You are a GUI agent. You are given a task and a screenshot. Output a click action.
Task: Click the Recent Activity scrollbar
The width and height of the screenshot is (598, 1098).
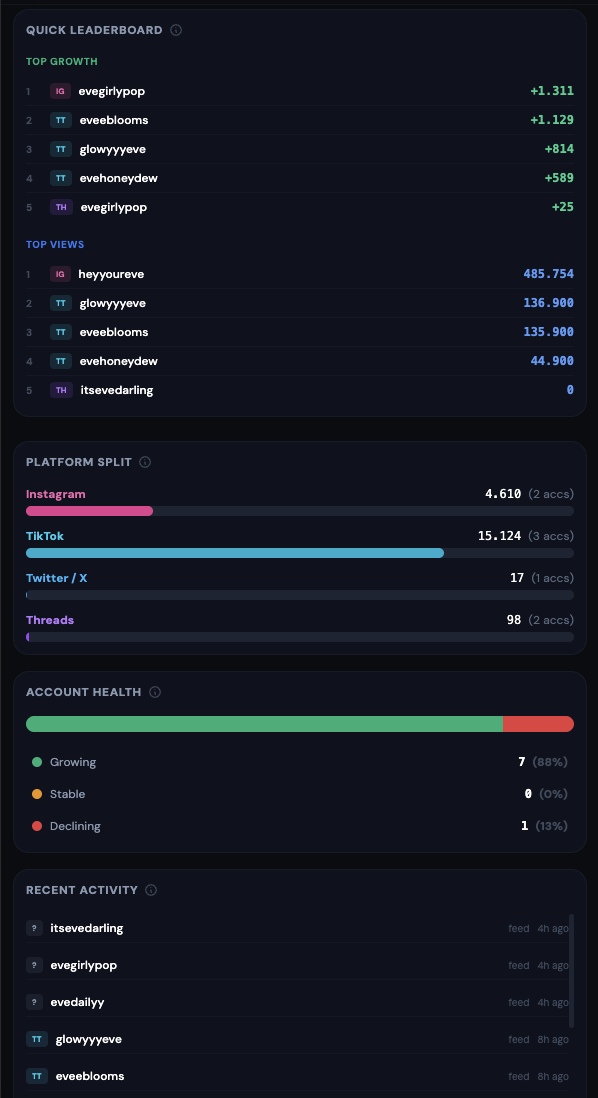(x=572, y=971)
